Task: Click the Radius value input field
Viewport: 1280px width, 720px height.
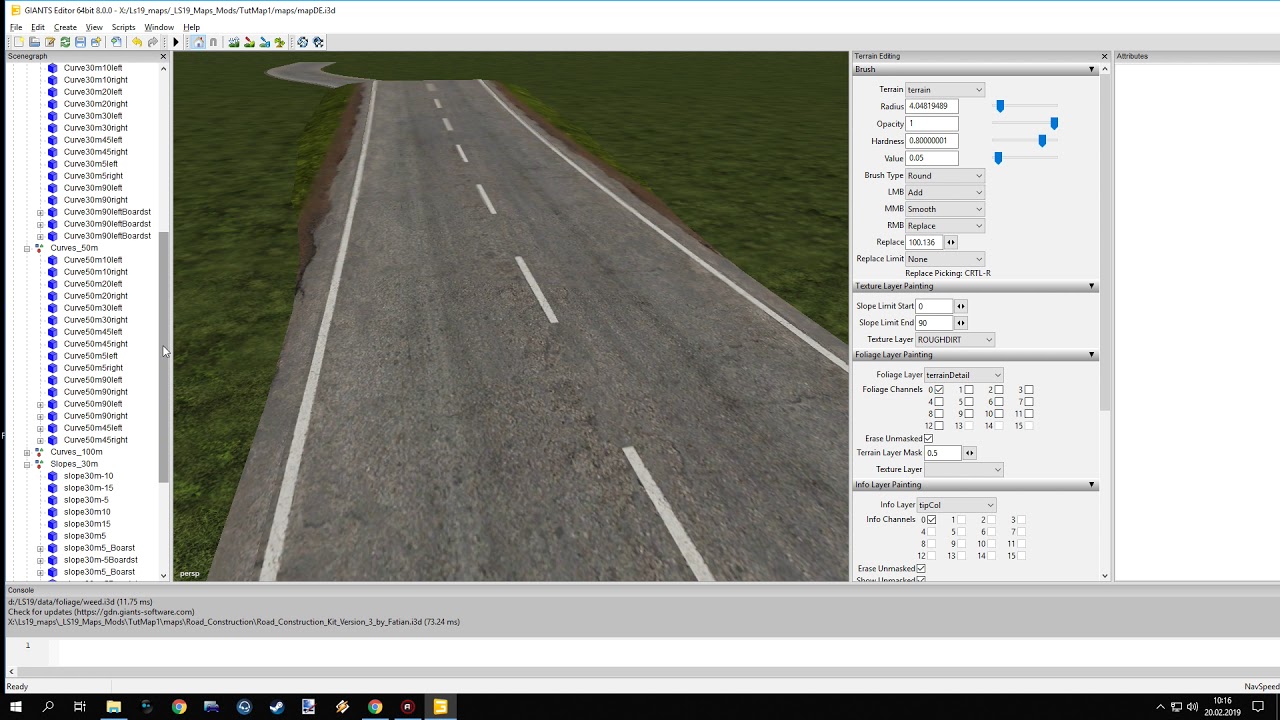Action: 932,106
